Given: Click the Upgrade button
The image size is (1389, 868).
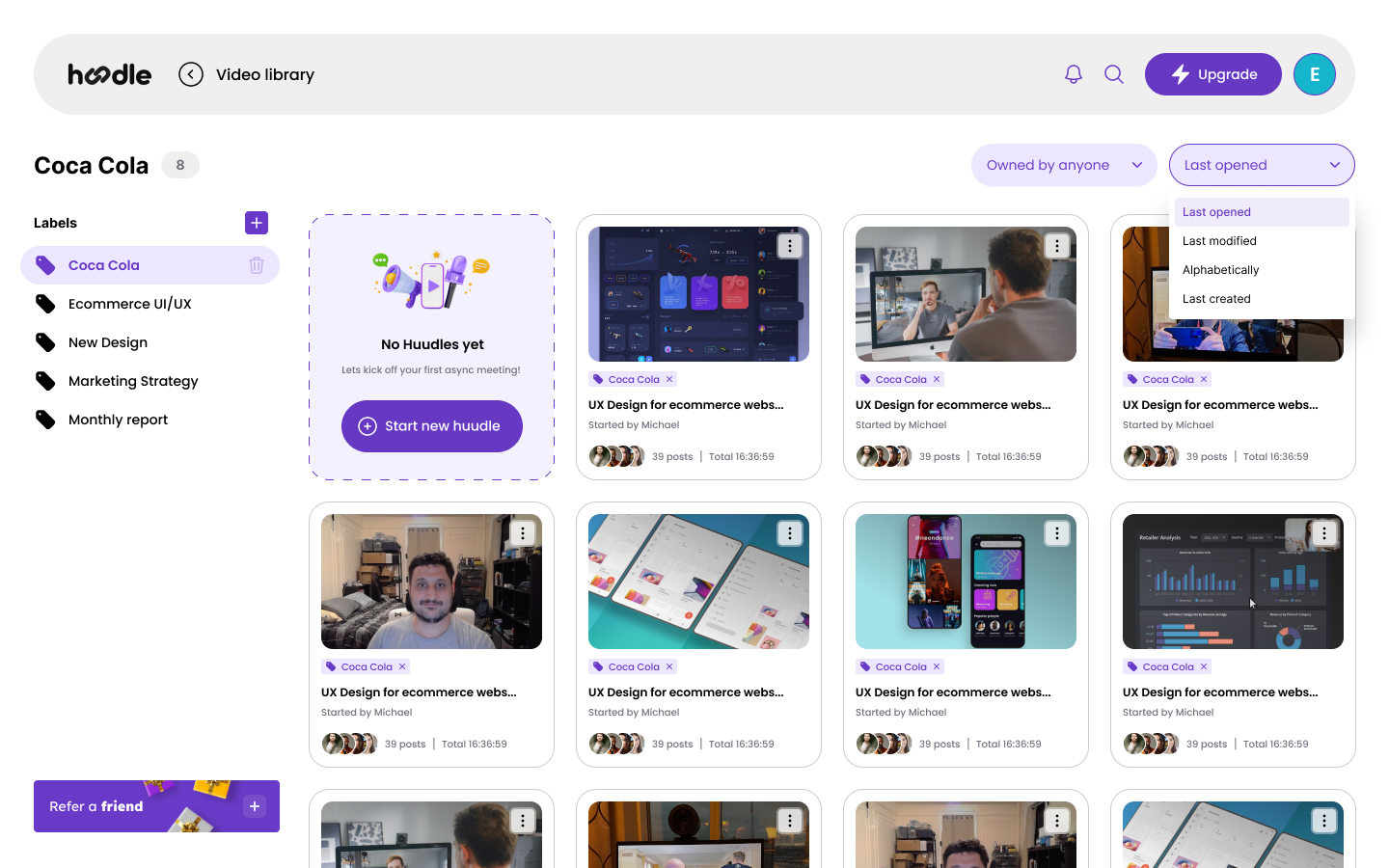Looking at the screenshot, I should click(x=1213, y=74).
